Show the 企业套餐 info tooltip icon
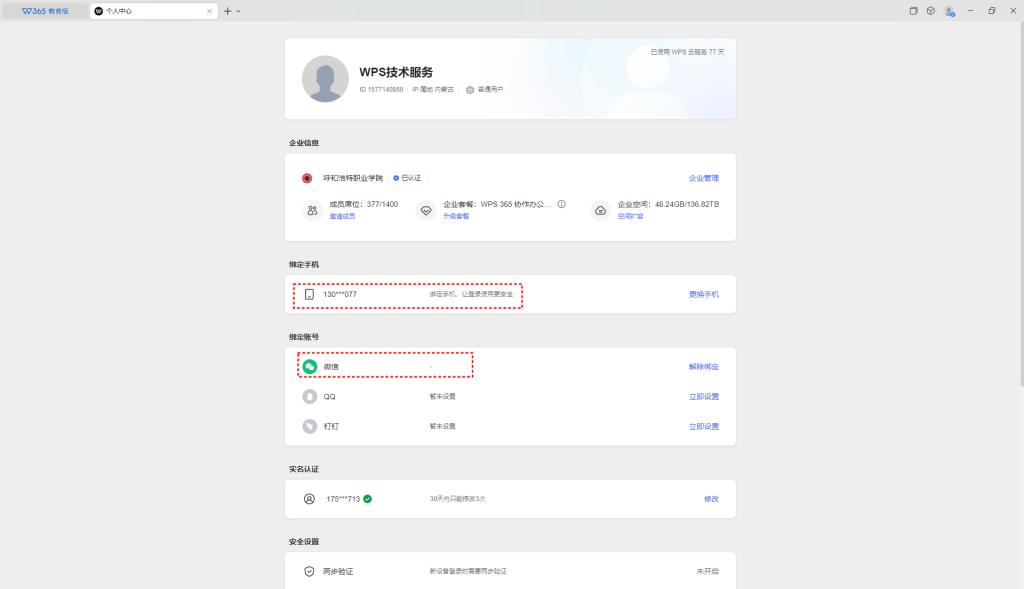Image resolution: width=1024 pixels, height=589 pixels. 562,204
